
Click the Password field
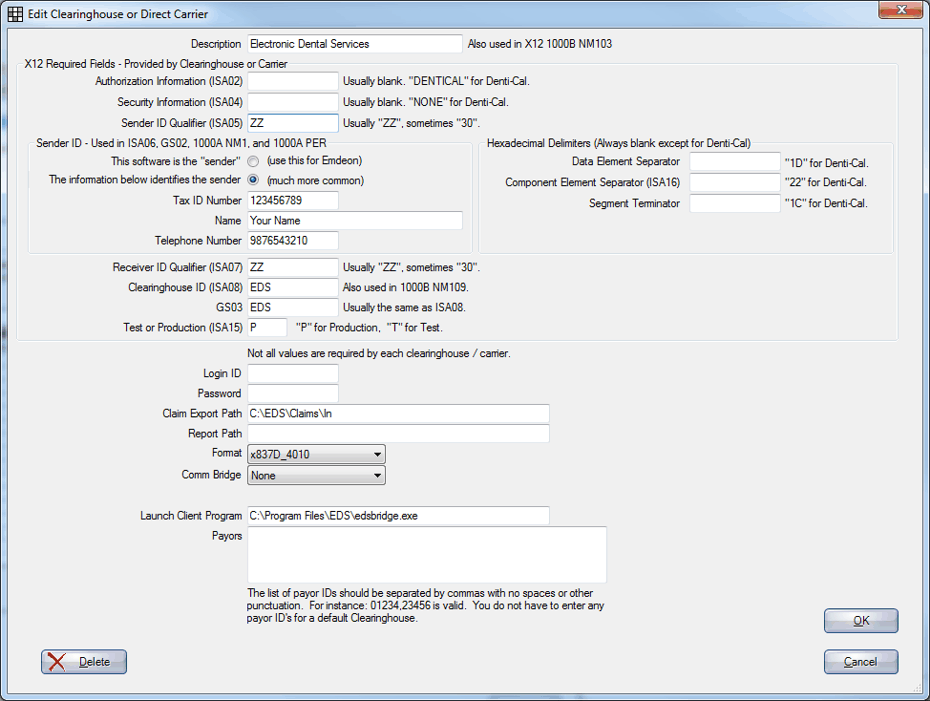[293, 393]
